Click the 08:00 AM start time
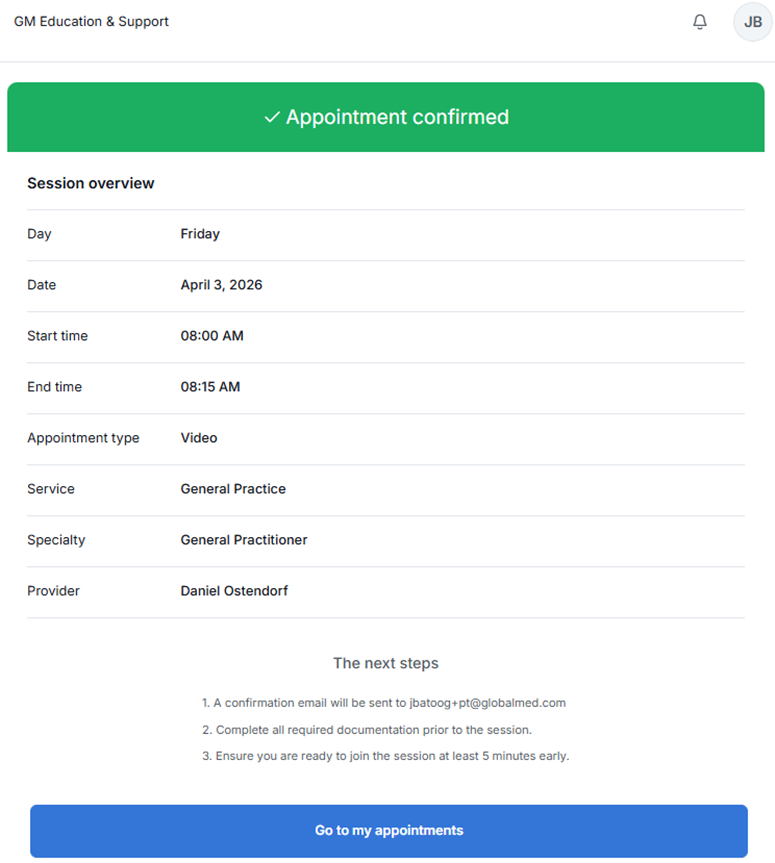 (x=212, y=336)
